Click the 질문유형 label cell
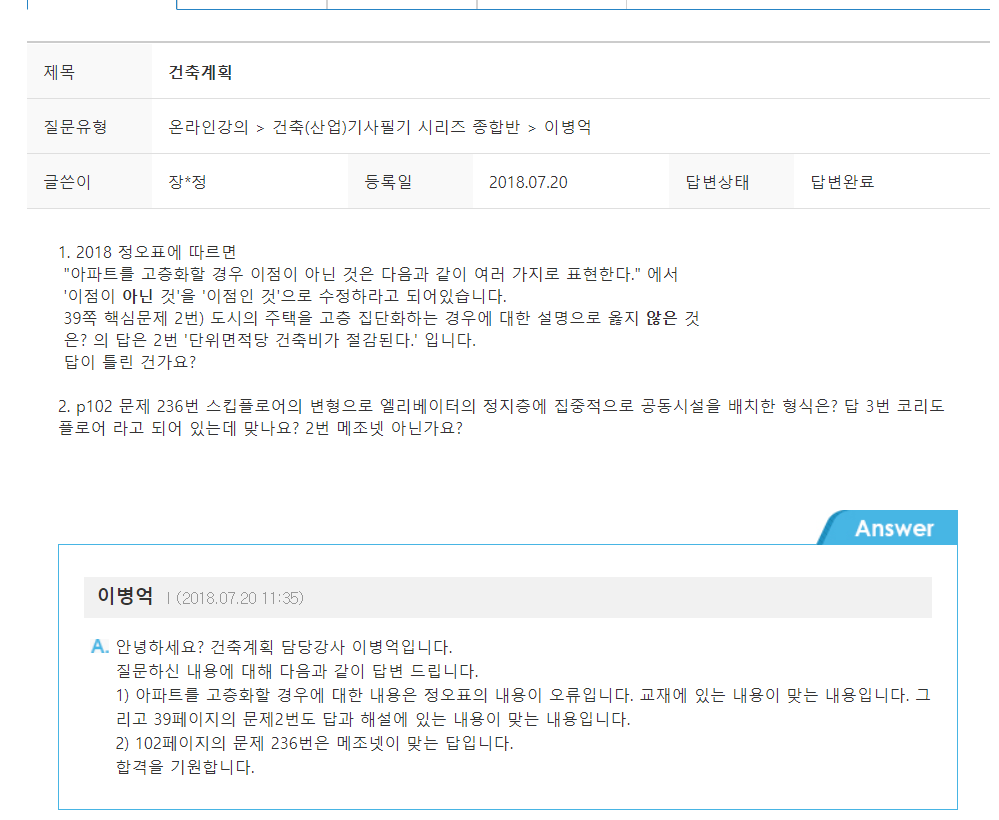999x820 pixels. pos(89,127)
